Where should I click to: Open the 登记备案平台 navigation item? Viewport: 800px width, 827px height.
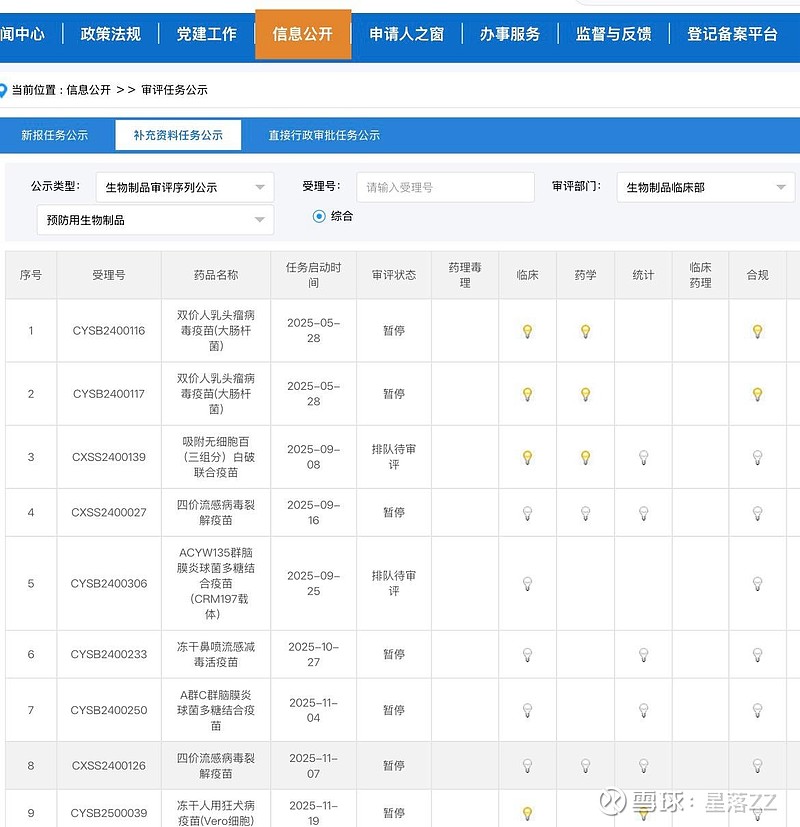coord(732,34)
